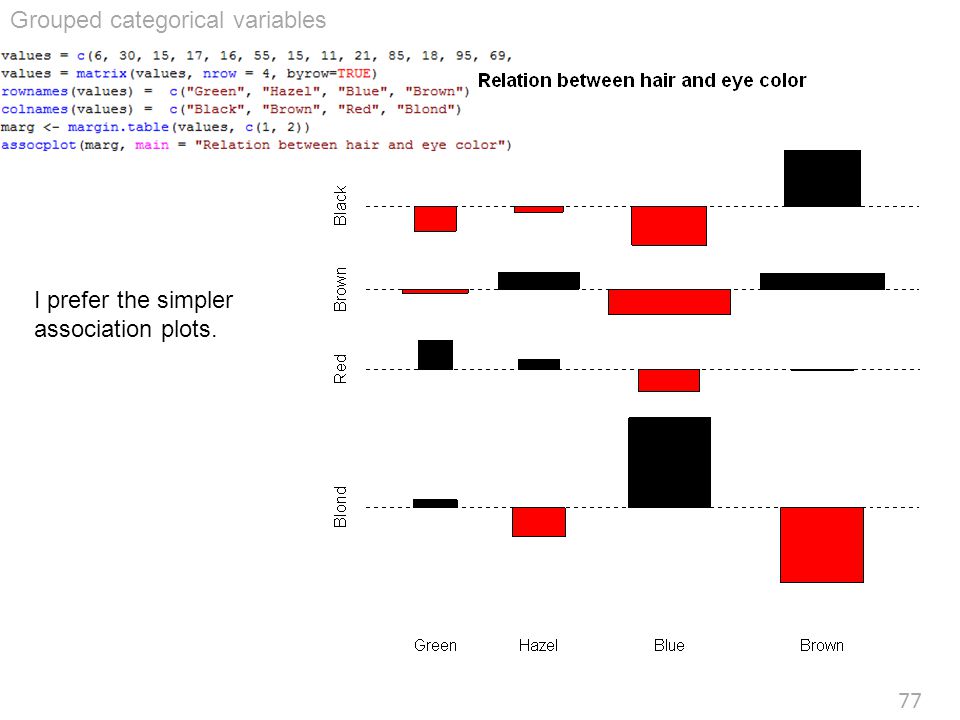Click the slide number 77
This screenshot has width=960, height=720.
click(x=910, y=700)
